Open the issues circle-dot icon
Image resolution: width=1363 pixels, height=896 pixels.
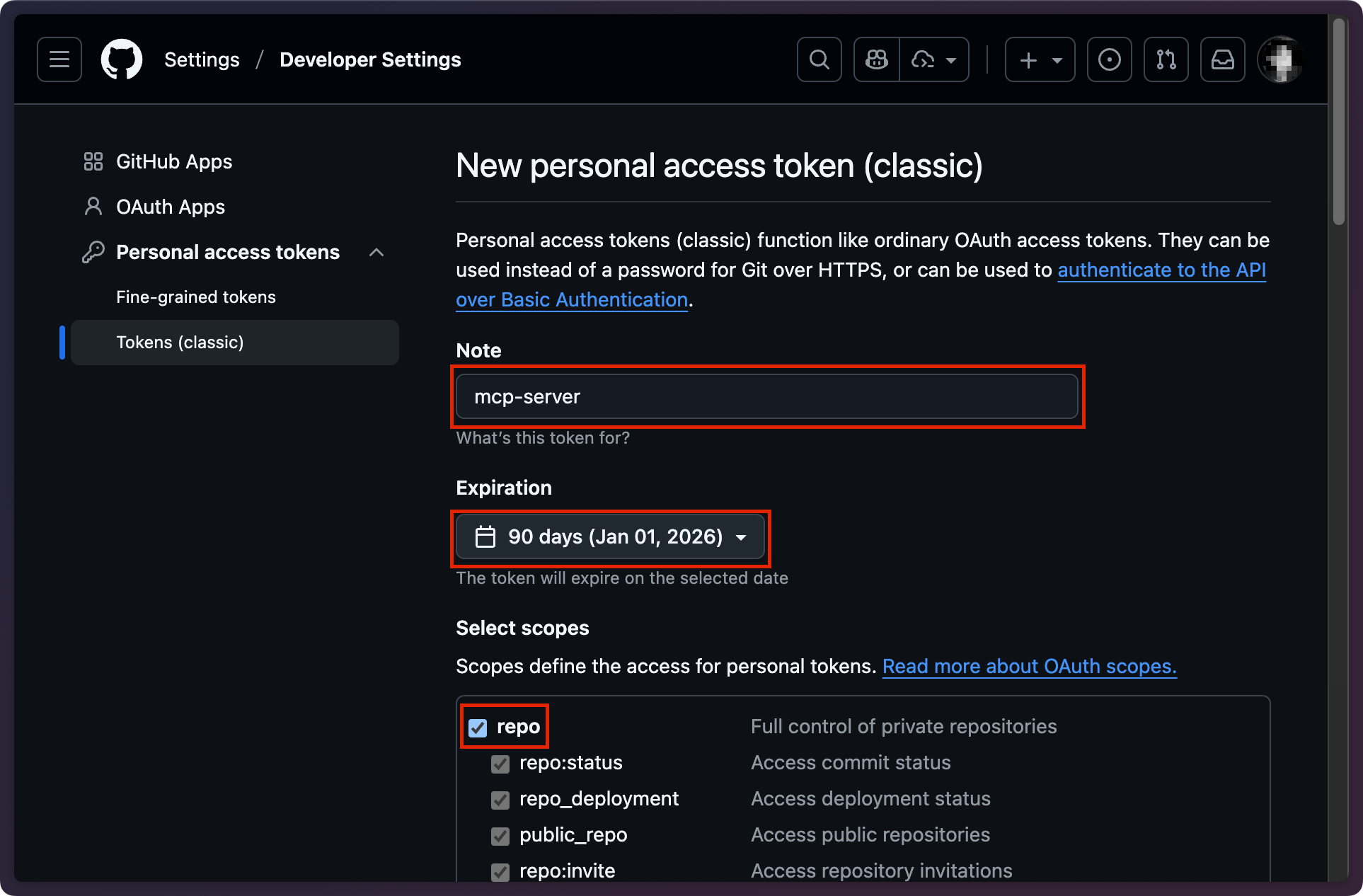(x=1109, y=59)
